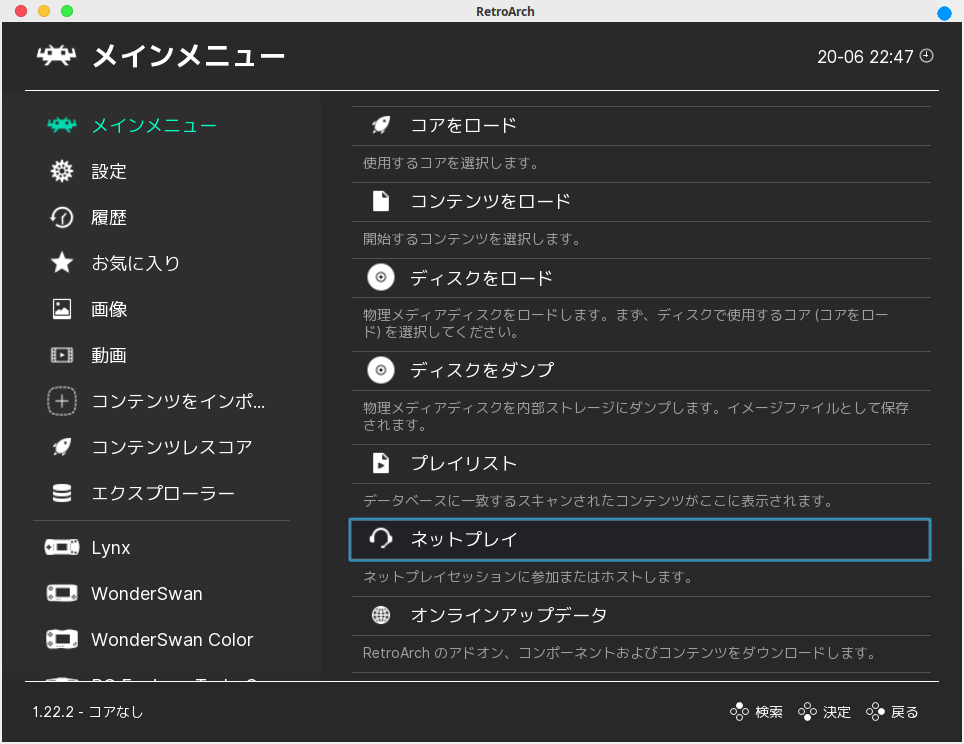Click the プレイリスト file-play icon
Viewport: 964px width, 744px height.
click(381, 463)
